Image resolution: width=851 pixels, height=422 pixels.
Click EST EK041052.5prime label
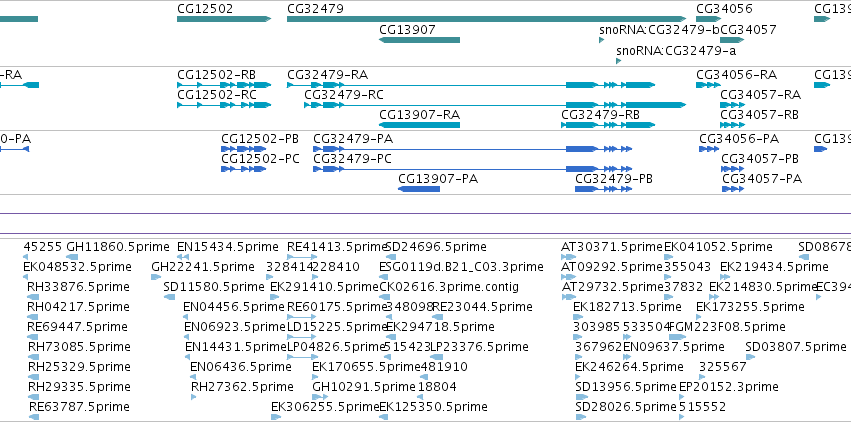tap(718, 247)
